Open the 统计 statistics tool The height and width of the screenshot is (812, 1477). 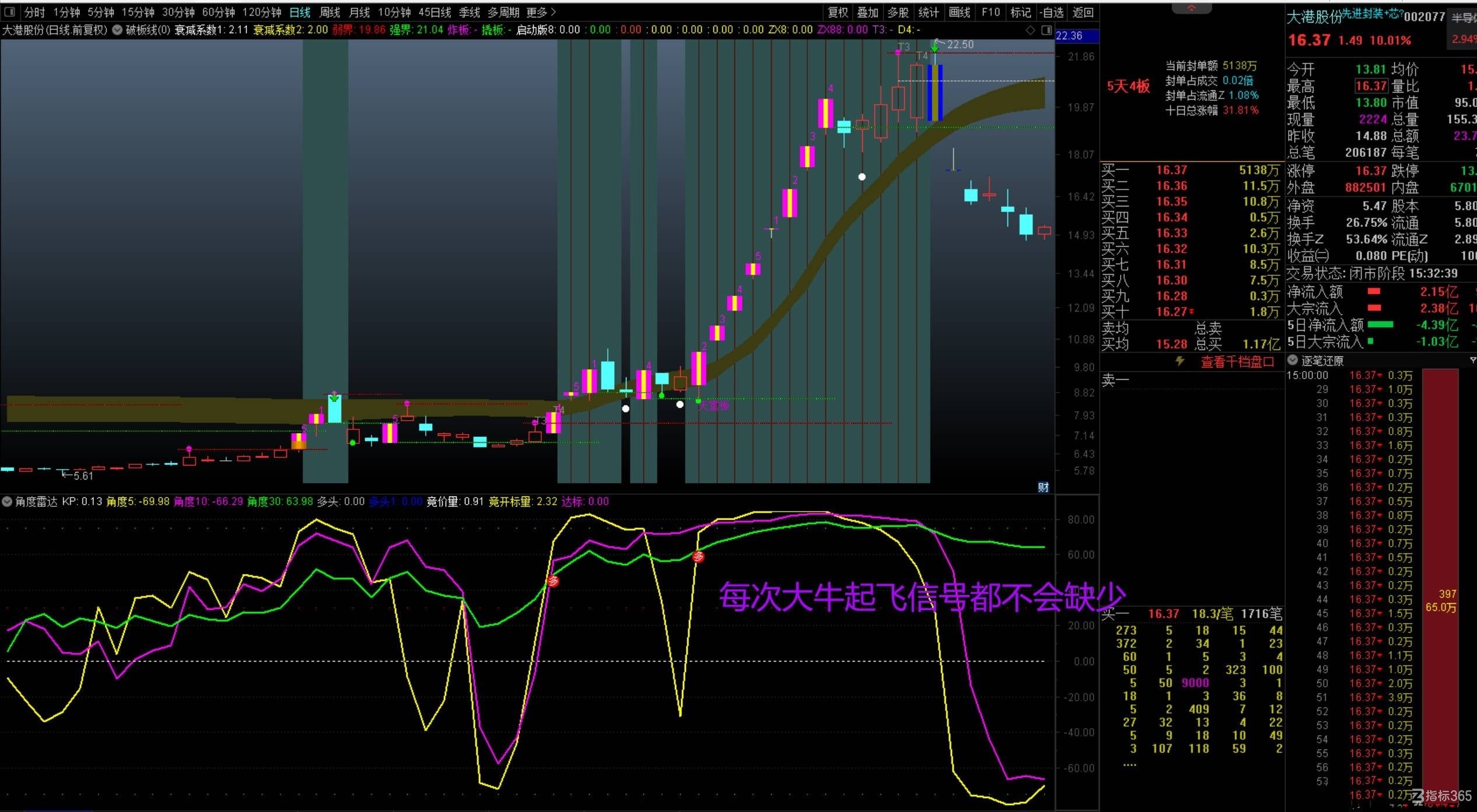(929, 12)
